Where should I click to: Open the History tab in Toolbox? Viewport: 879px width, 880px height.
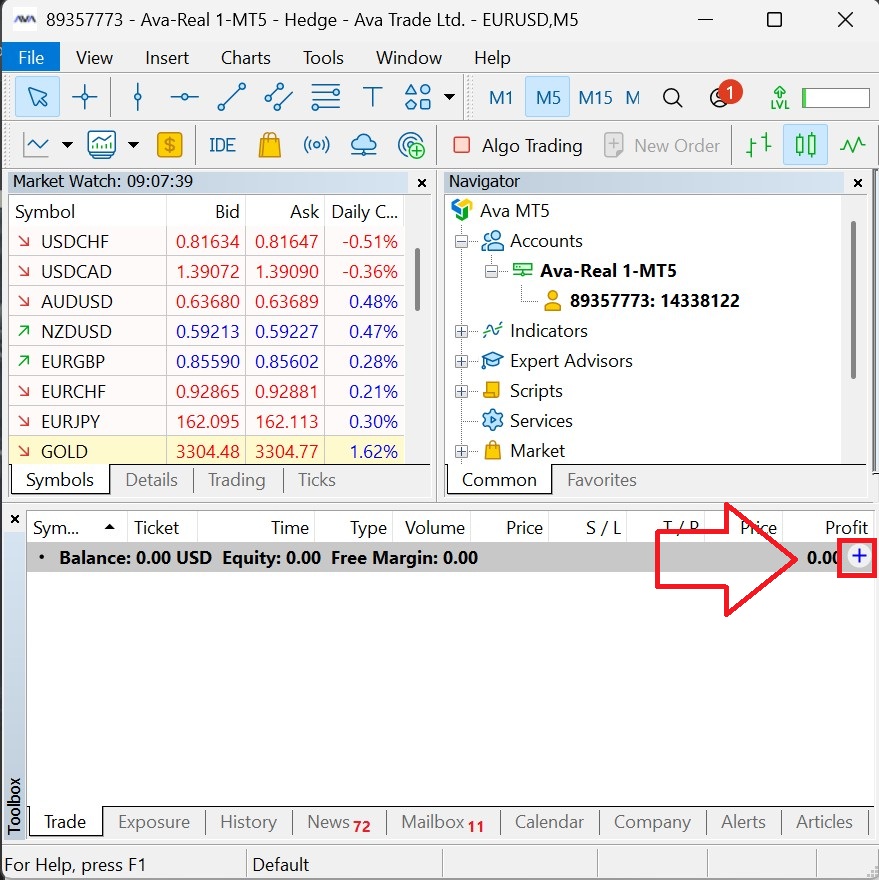[x=249, y=822]
